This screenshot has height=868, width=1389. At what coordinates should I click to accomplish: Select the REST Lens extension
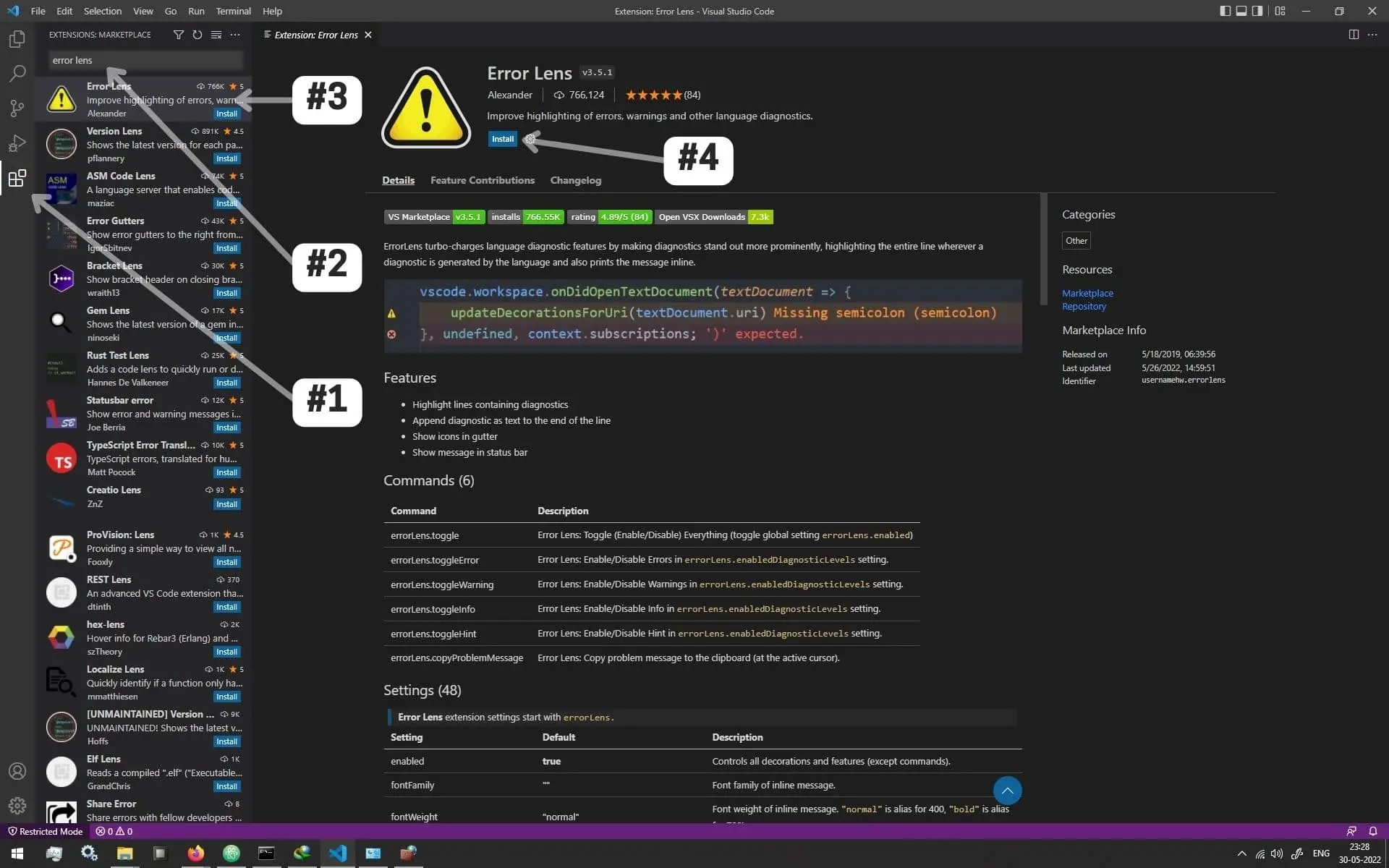(x=144, y=593)
